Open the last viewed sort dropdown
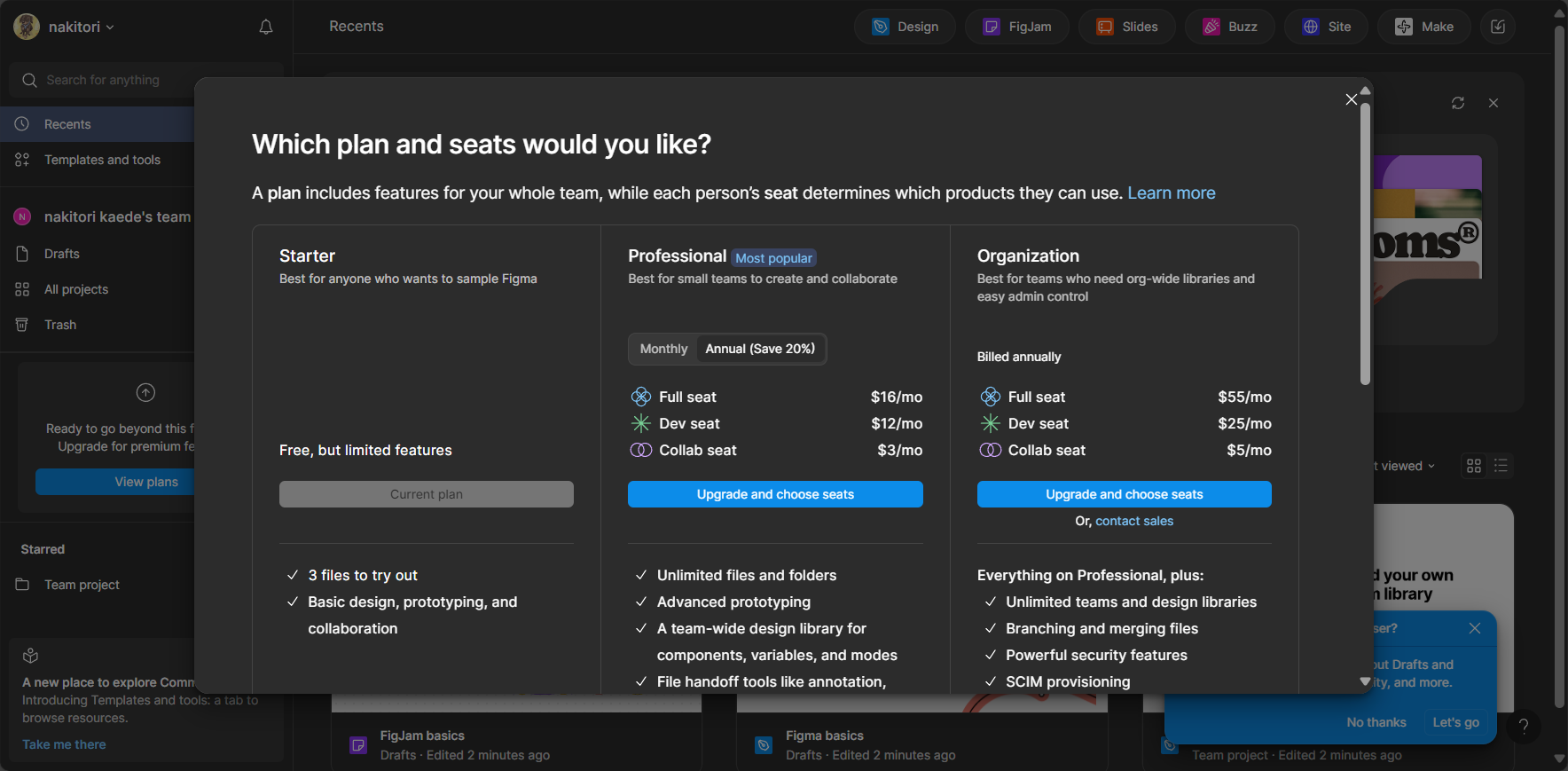 click(1406, 466)
